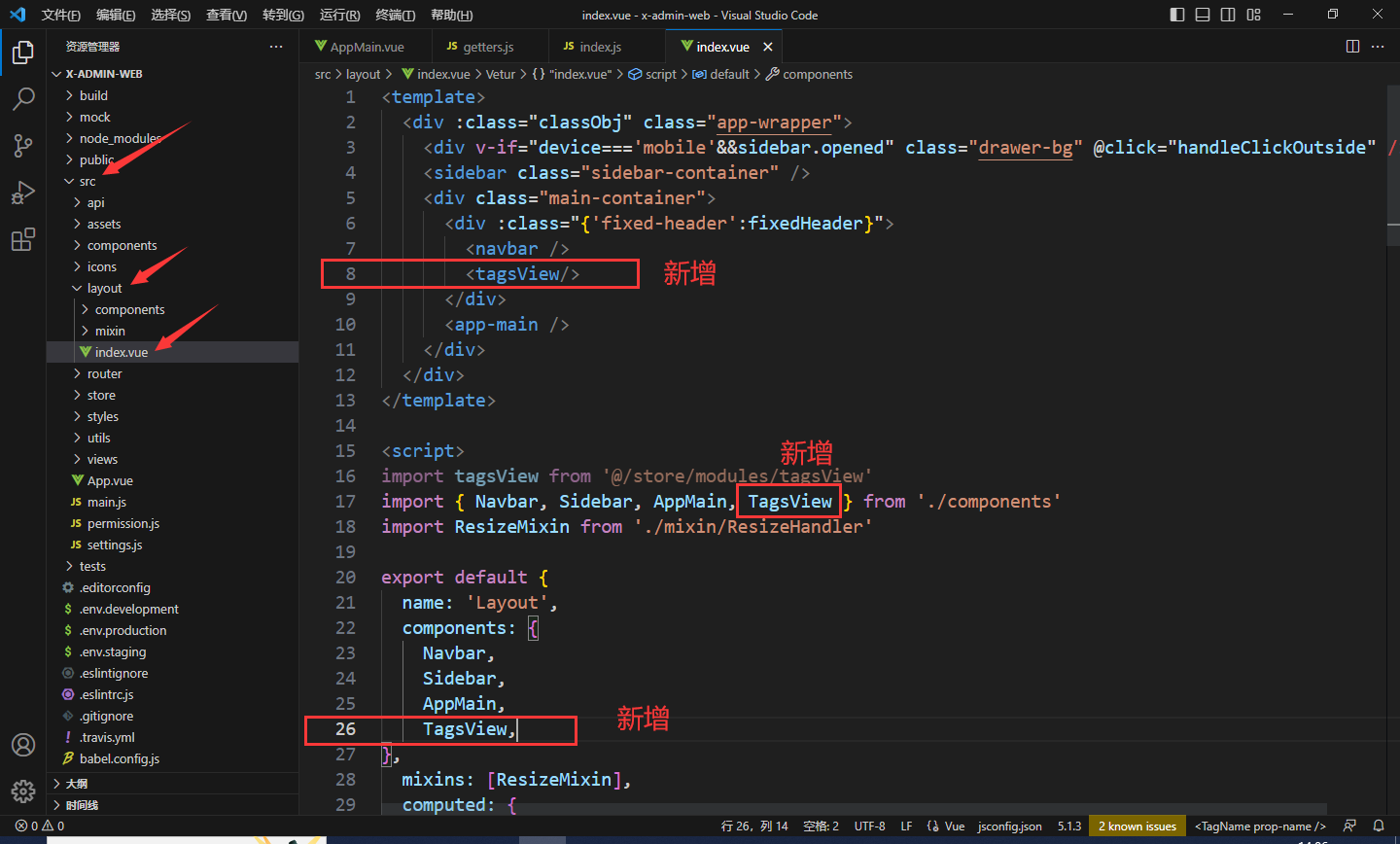Screen dimensions: 1400x844
Task: Open babel.config.js file
Action: click(x=173, y=758)
